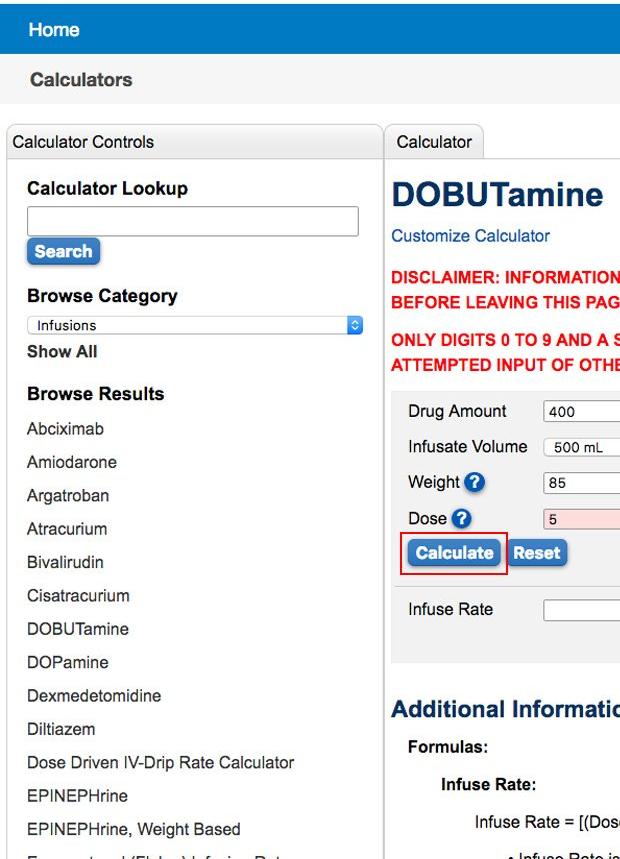Select EPINEPHrine, Weight Based calculator
Screen dimensions: 620x859
coord(133,829)
